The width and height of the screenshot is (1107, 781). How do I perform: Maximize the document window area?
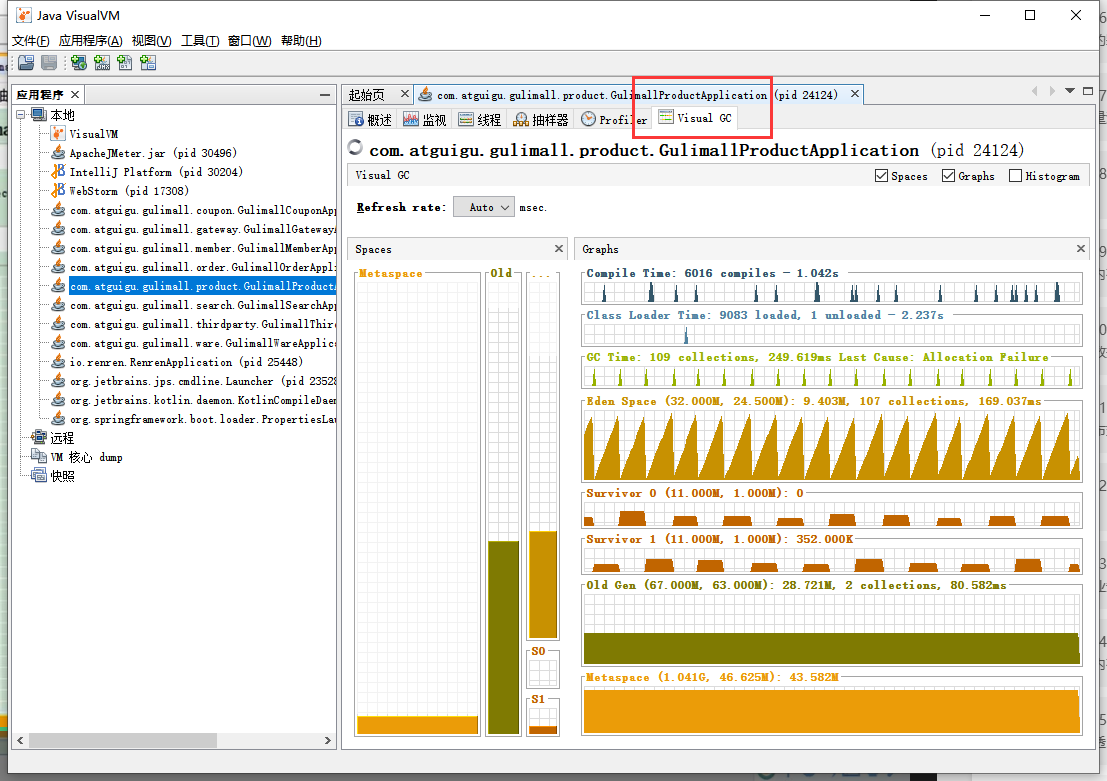1088,90
